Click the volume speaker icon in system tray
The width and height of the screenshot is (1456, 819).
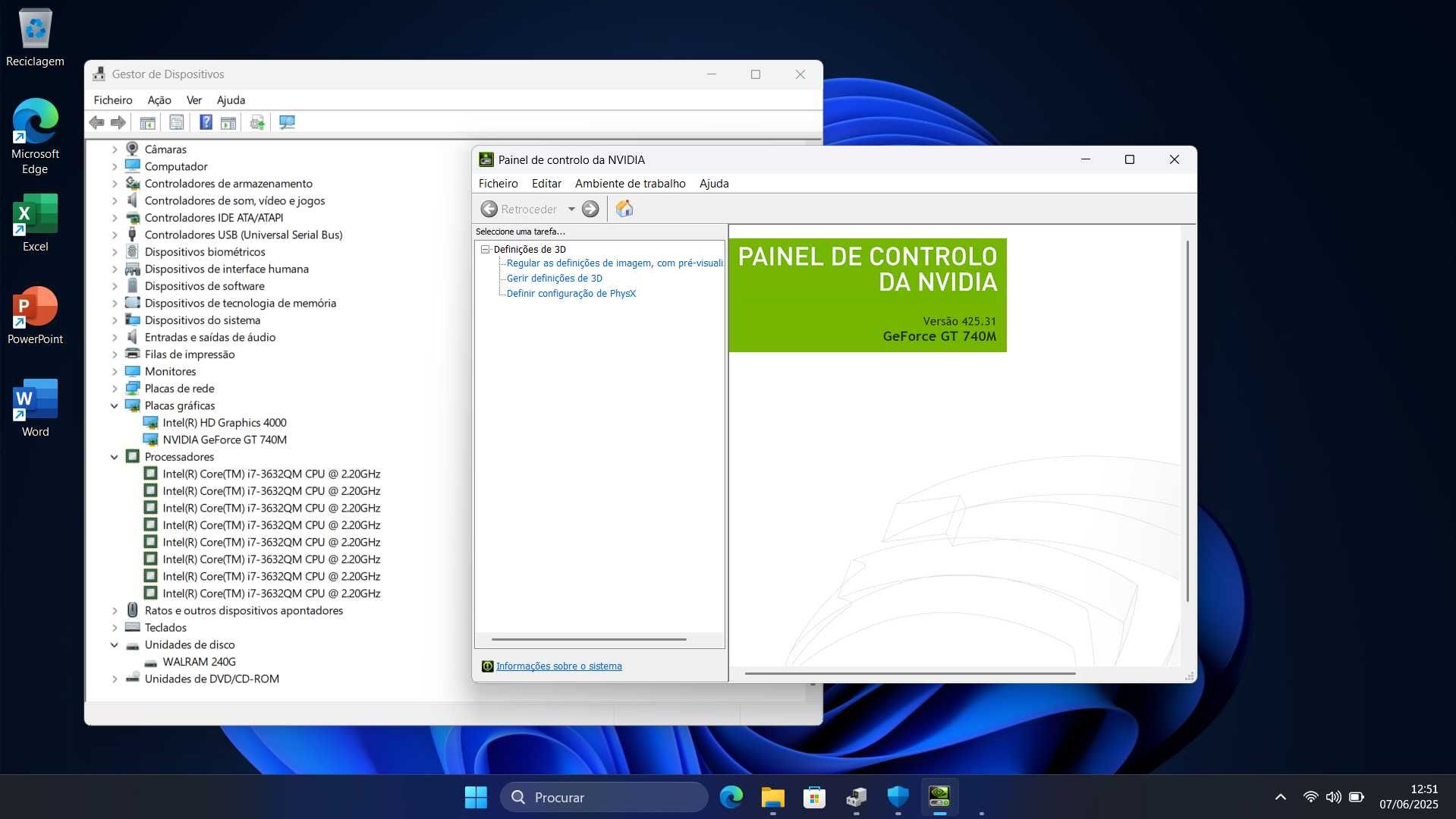pos(1333,797)
